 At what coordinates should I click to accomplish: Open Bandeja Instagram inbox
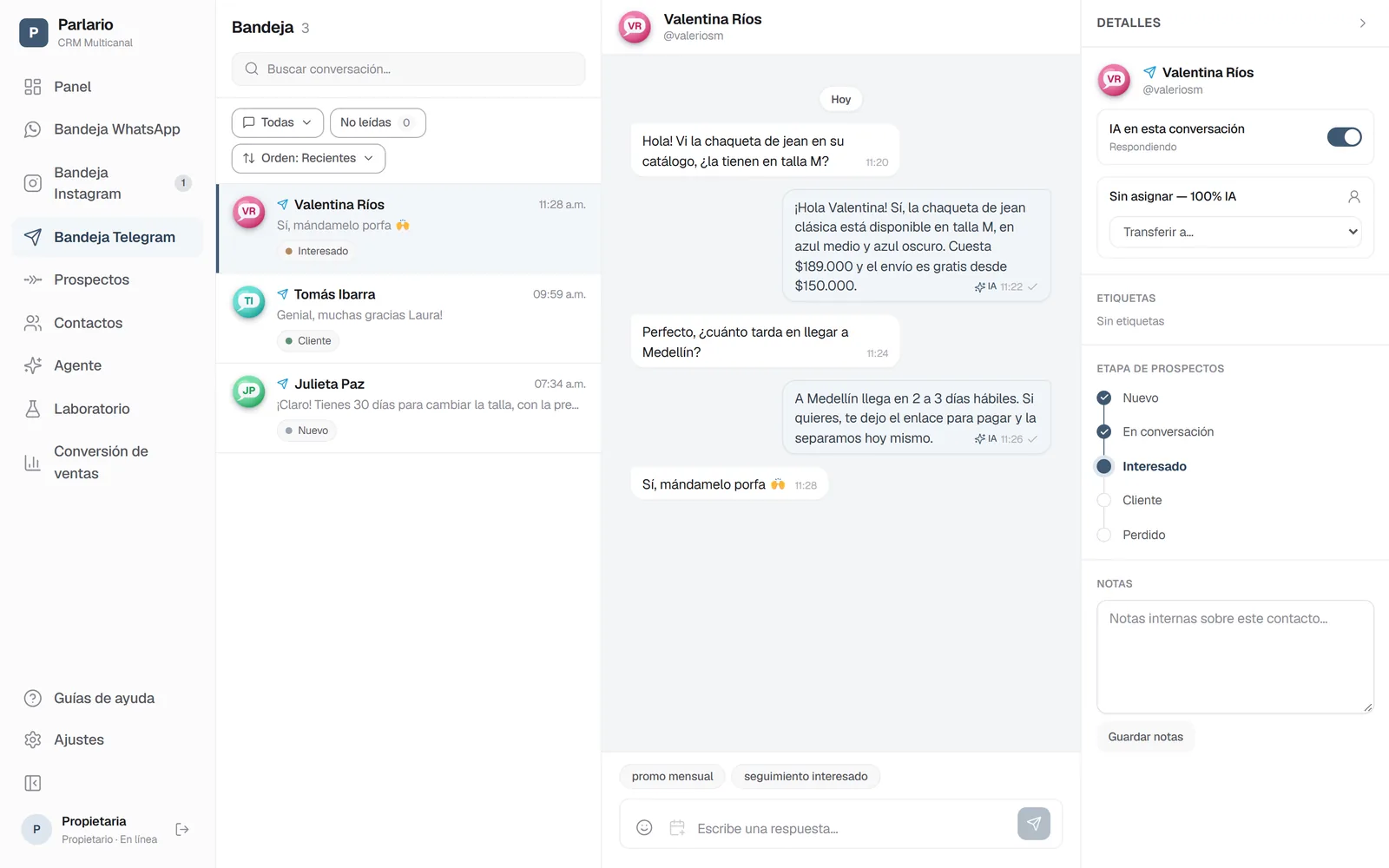[108, 183]
